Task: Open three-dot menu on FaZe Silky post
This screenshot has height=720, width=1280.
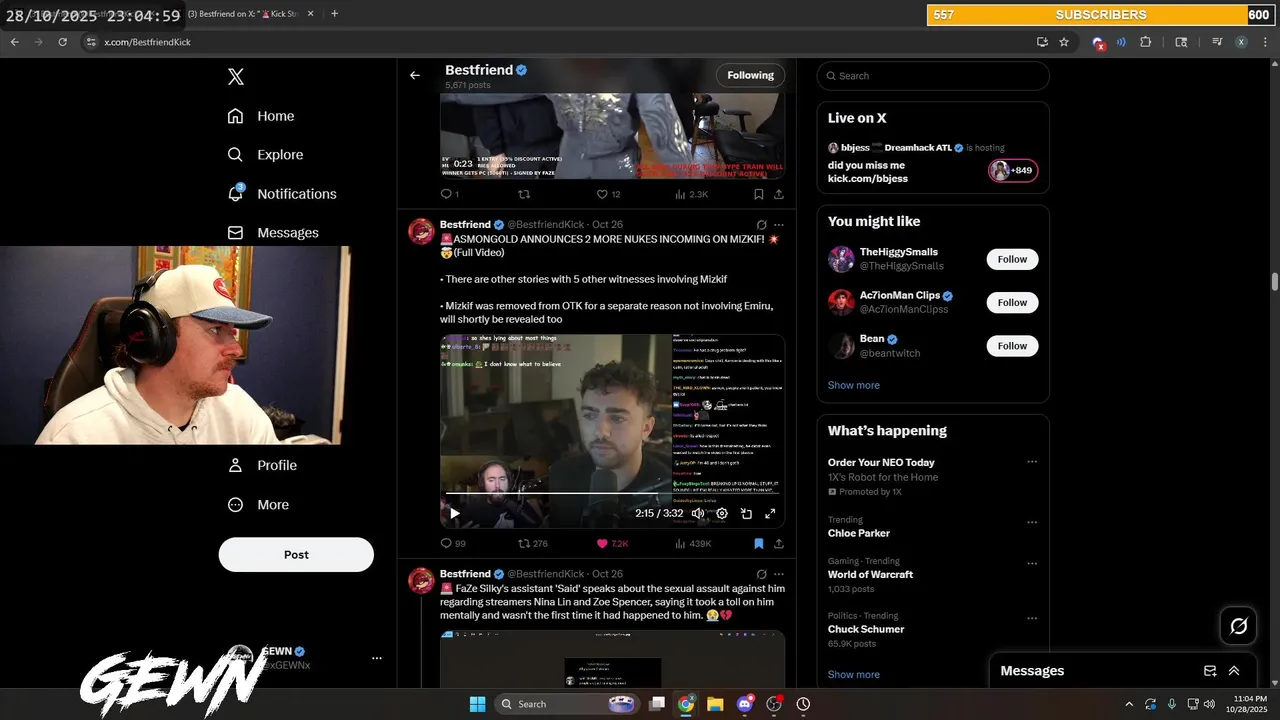Action: click(779, 574)
